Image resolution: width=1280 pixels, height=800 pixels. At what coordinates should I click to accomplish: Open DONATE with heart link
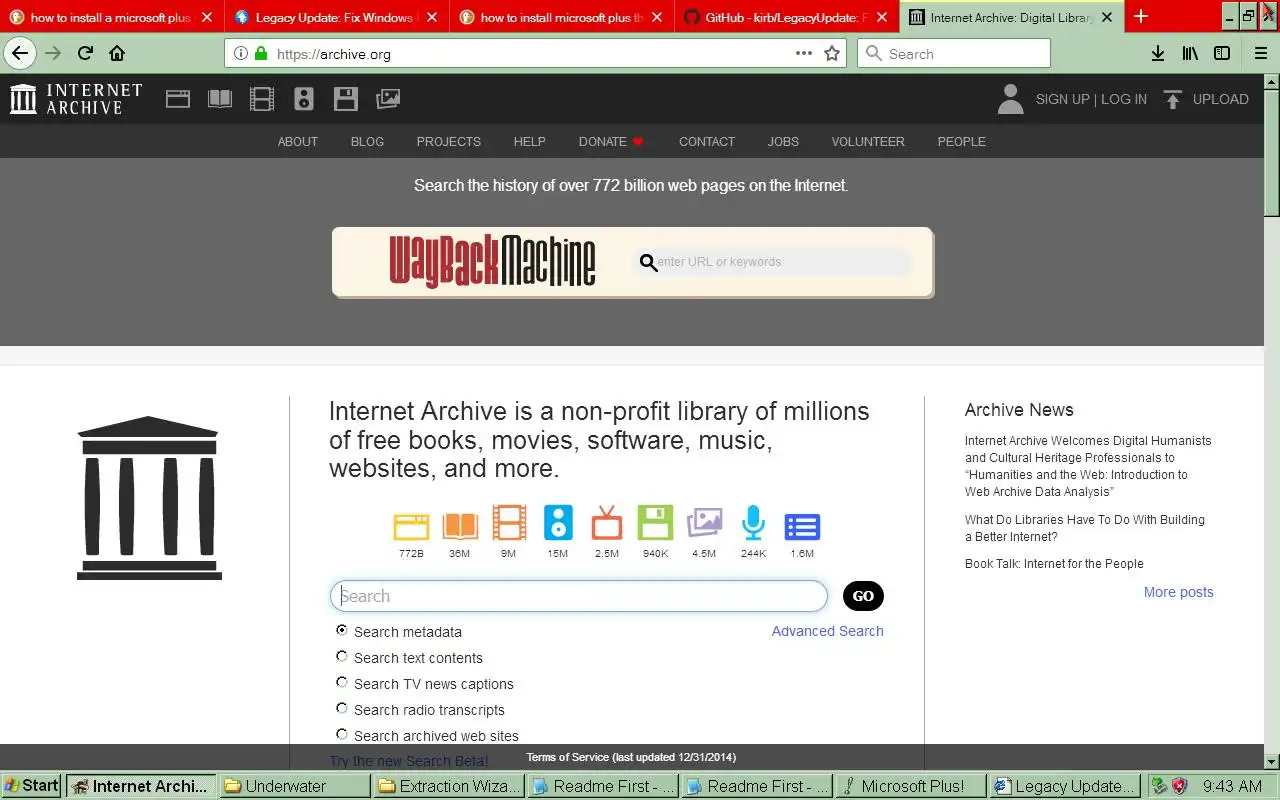(x=611, y=141)
